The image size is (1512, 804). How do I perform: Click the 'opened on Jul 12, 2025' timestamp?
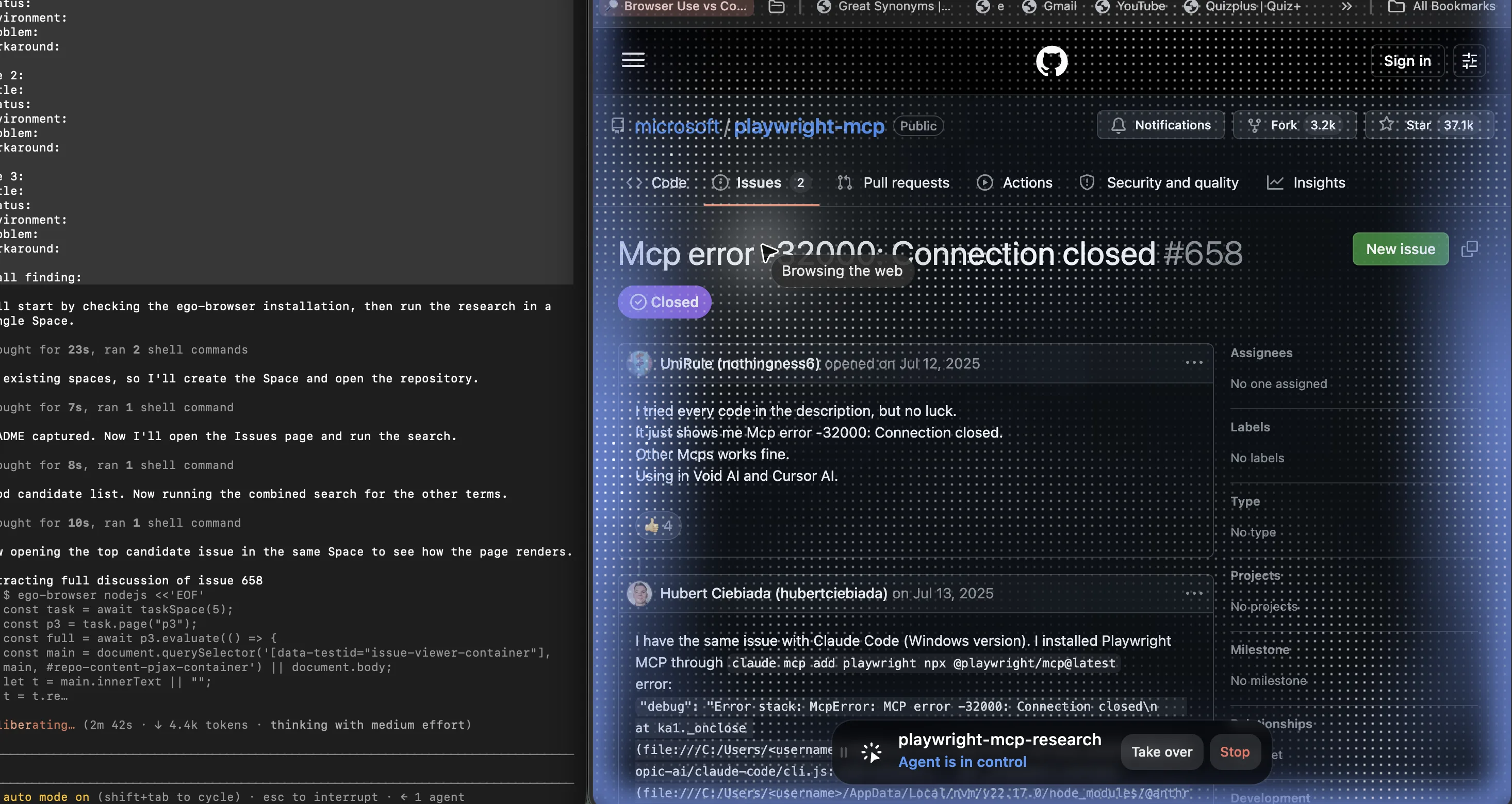pyautogui.click(x=902, y=363)
